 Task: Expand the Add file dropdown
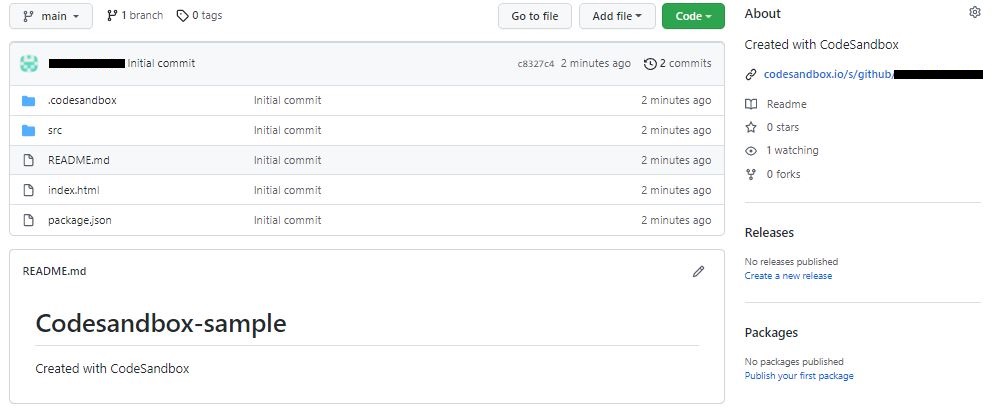coord(618,16)
